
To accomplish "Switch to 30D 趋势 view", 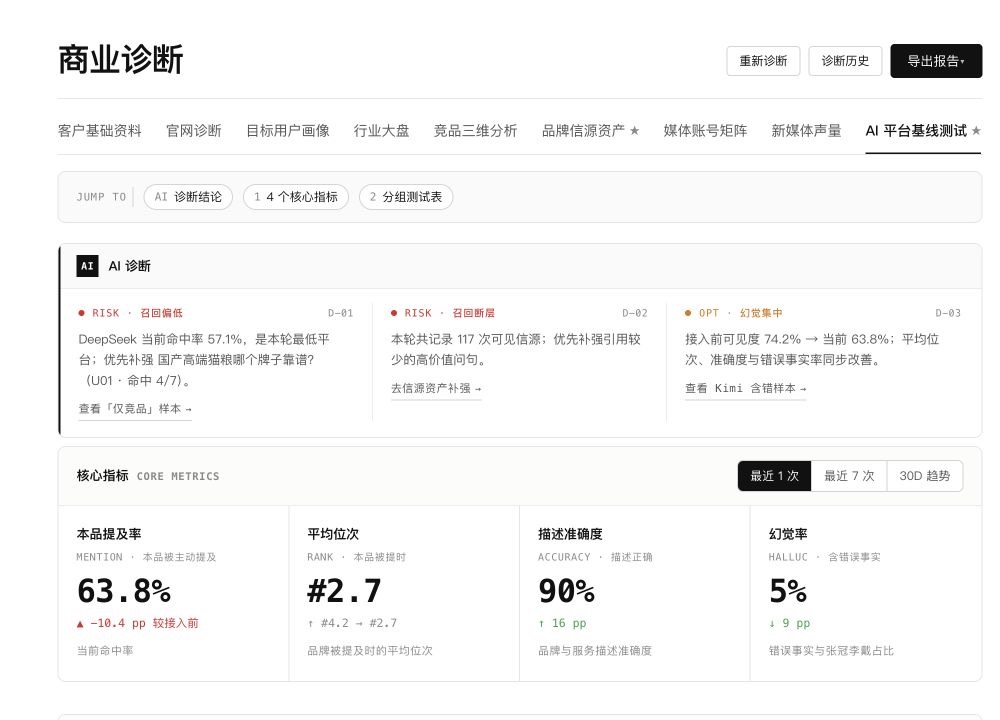I will coord(925,476).
